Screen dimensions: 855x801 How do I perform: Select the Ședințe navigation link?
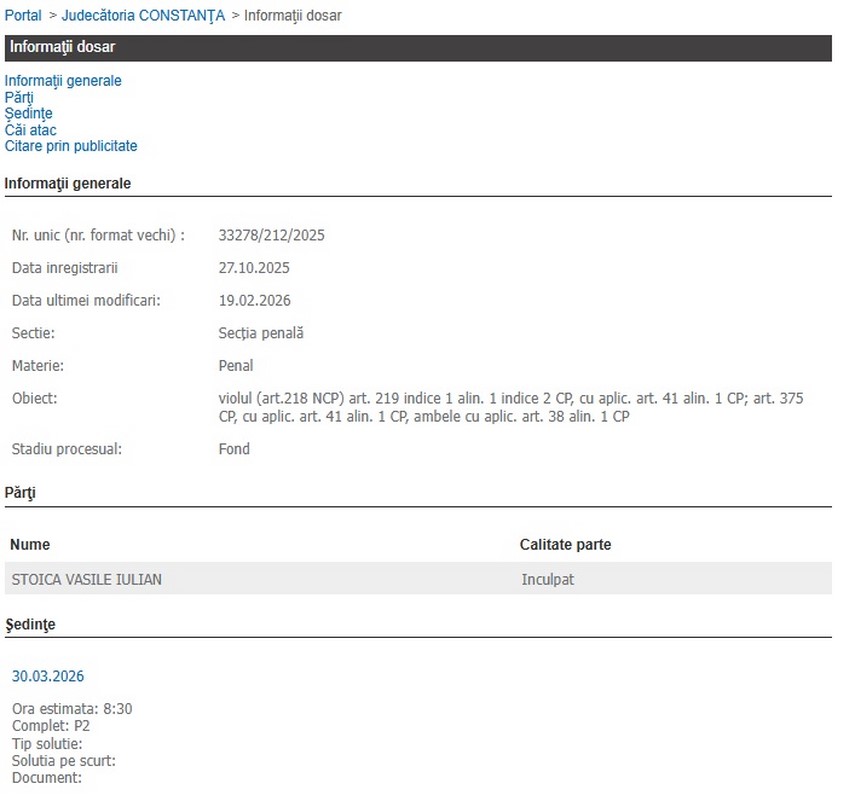tap(28, 113)
